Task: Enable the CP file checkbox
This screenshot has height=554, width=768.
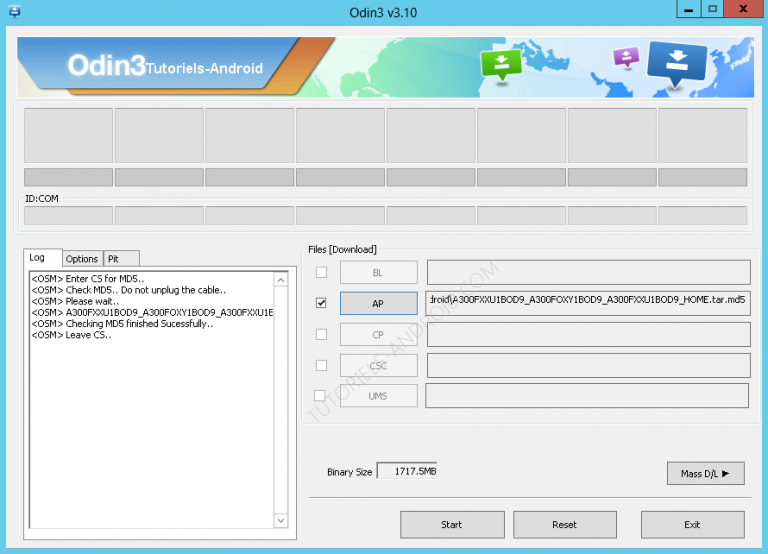Action: click(321, 335)
